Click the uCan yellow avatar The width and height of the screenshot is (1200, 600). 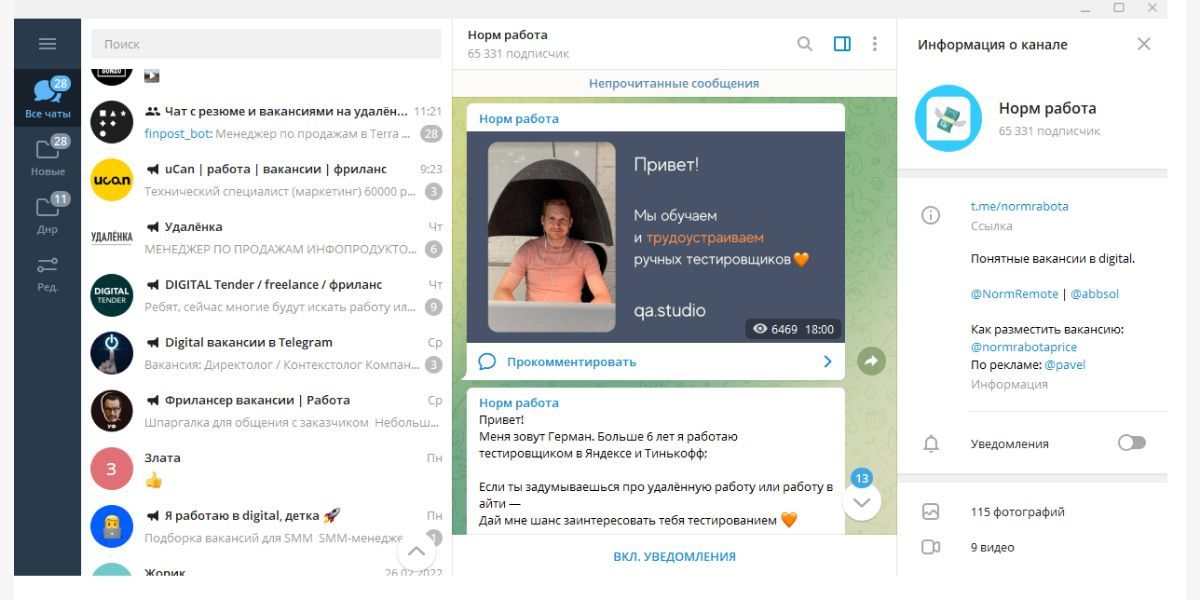point(112,180)
